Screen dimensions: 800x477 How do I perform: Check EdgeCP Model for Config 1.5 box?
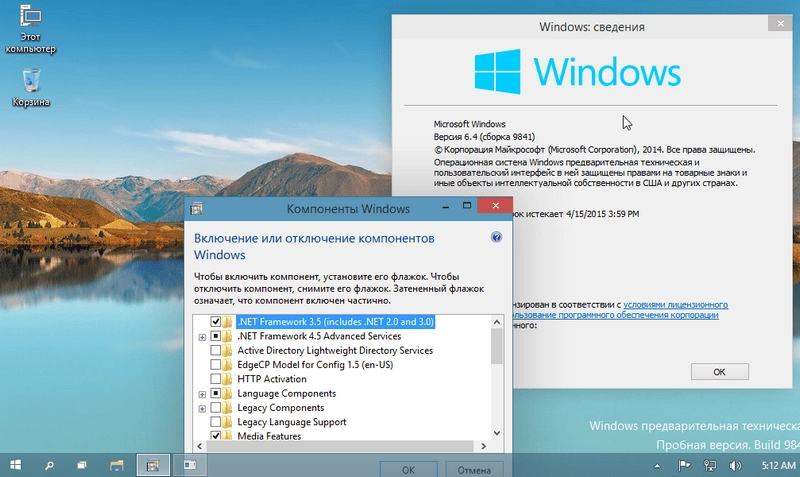(215, 365)
